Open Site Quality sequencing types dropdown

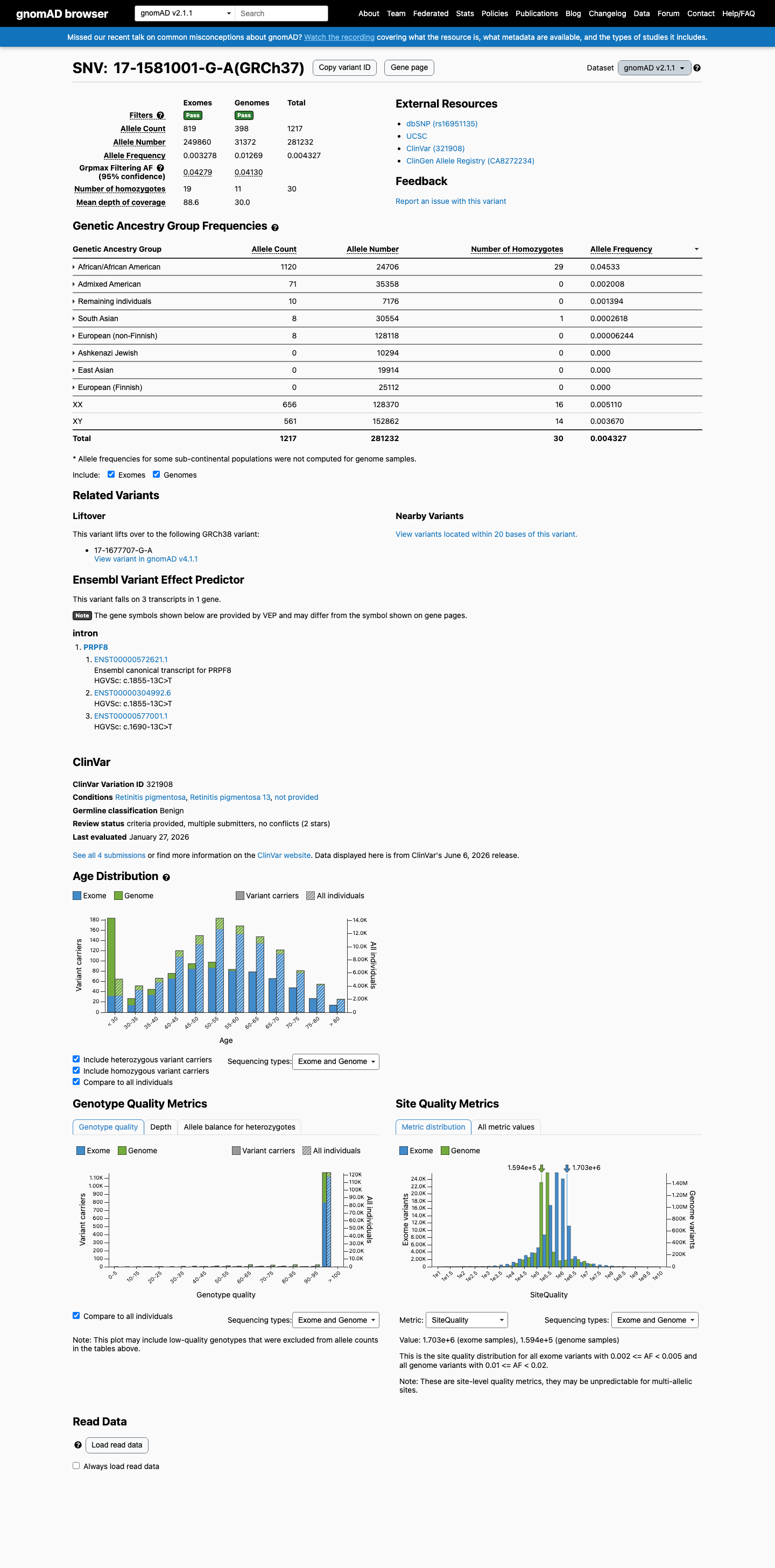coord(654,1320)
